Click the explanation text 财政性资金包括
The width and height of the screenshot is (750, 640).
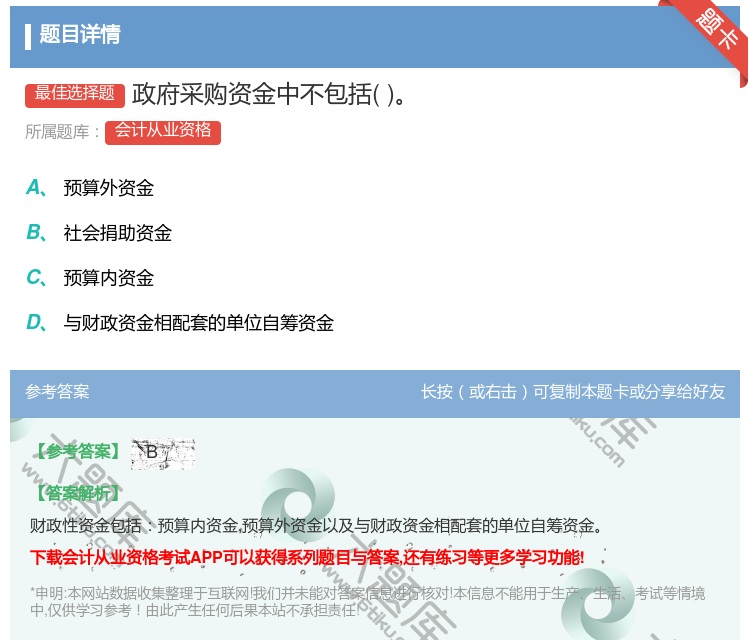316,525
